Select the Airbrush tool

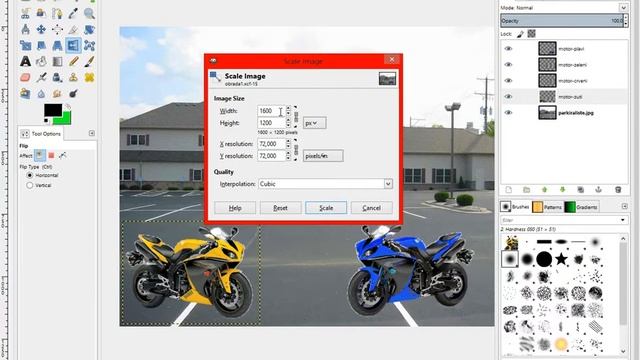[41, 77]
